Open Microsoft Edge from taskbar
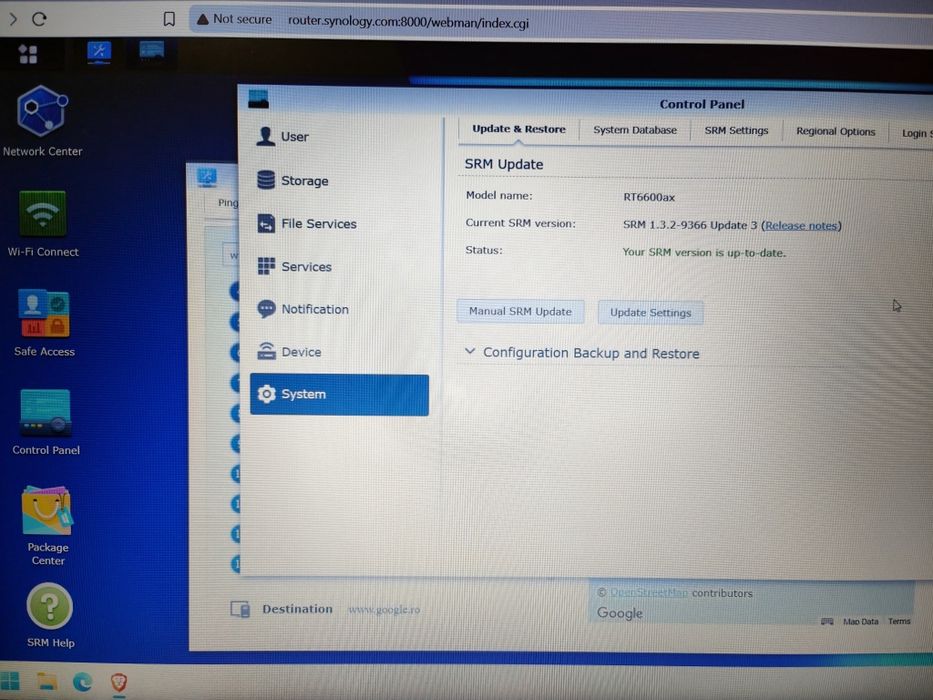This screenshot has height=700, width=933. pyautogui.click(x=83, y=682)
